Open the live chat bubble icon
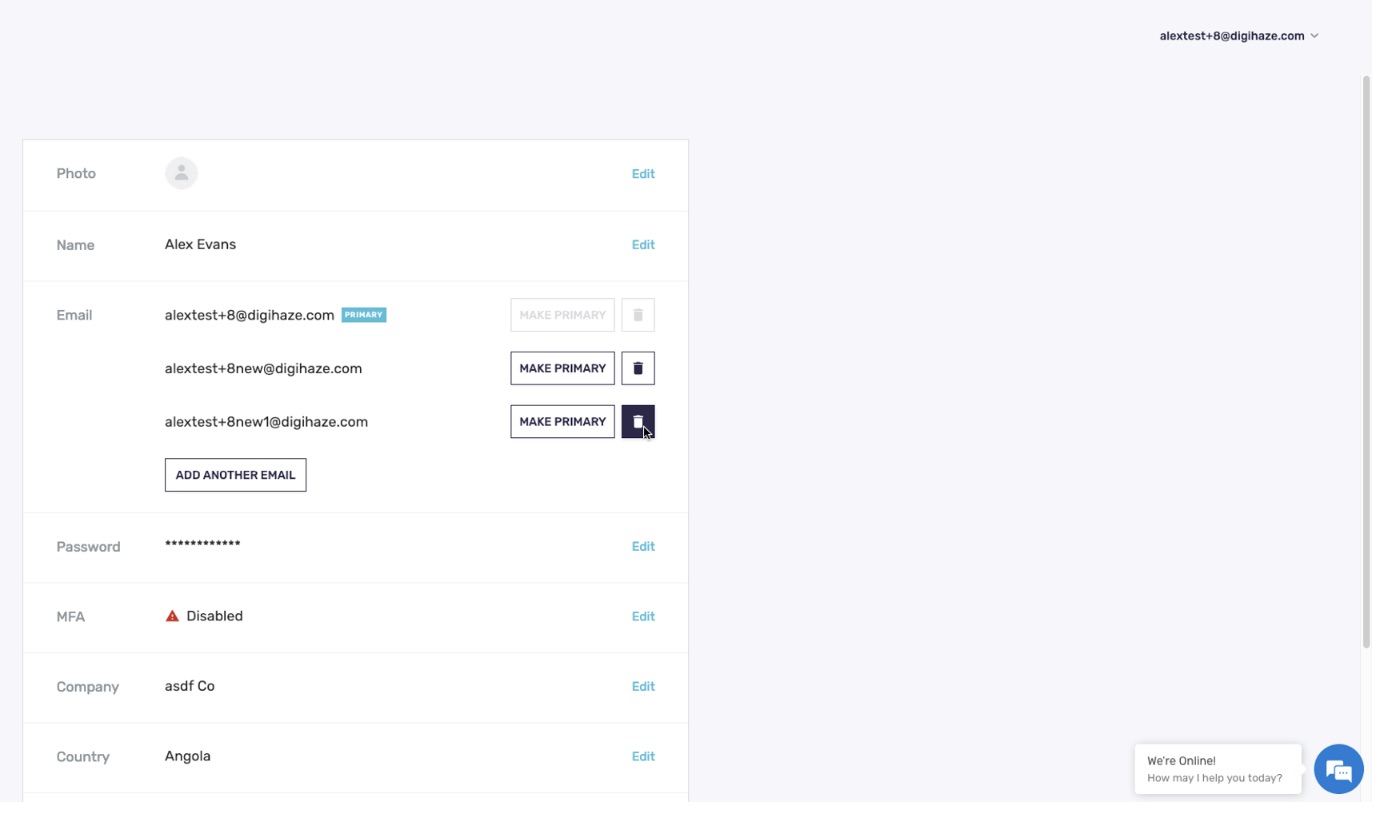This screenshot has width=1374, height=814. tap(1338, 769)
